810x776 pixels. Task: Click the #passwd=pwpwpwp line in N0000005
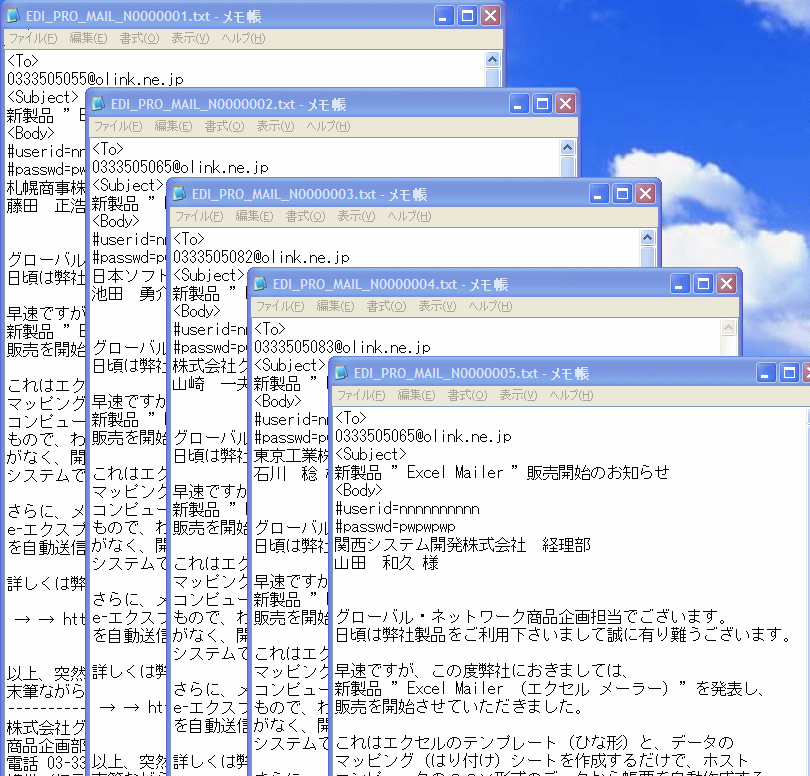(x=395, y=527)
